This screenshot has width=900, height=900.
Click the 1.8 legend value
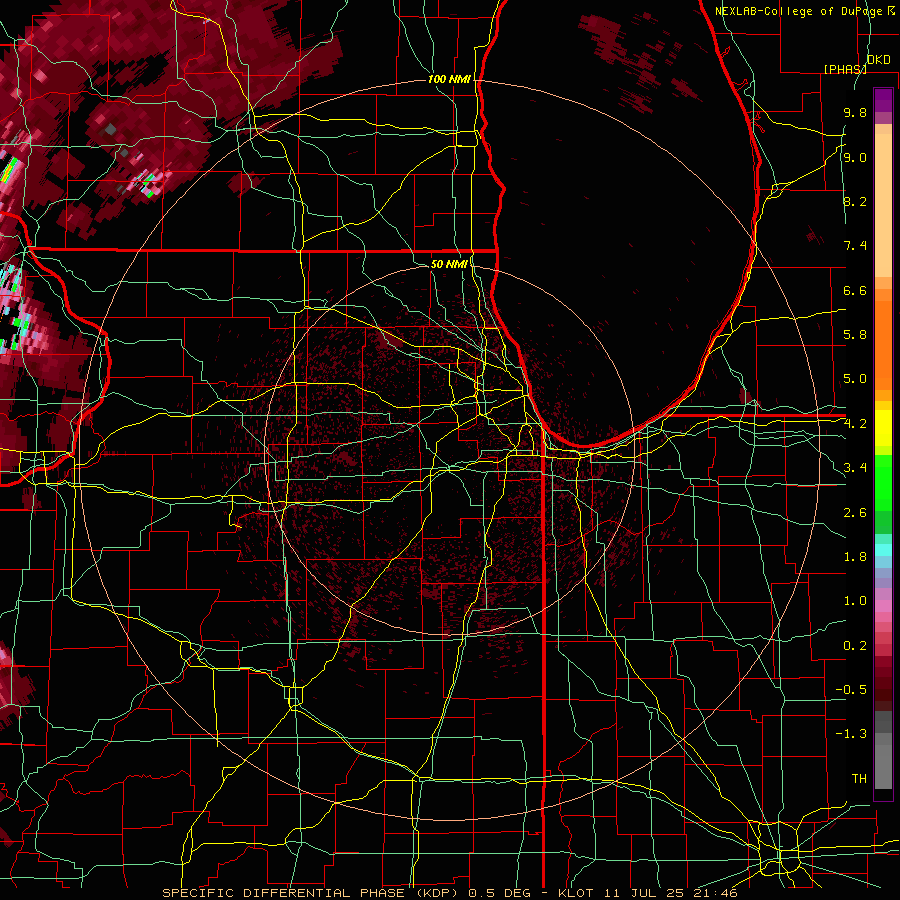coord(855,557)
